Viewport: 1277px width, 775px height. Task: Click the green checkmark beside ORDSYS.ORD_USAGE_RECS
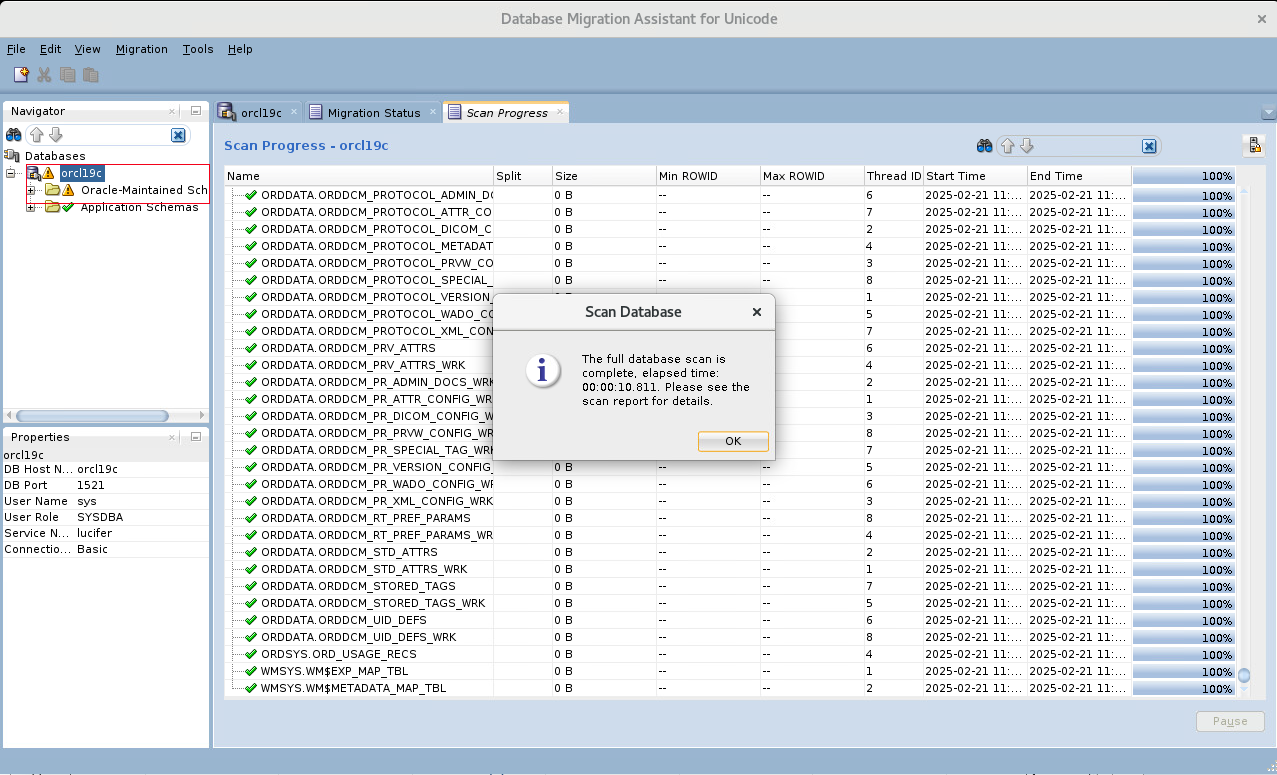(x=251, y=654)
